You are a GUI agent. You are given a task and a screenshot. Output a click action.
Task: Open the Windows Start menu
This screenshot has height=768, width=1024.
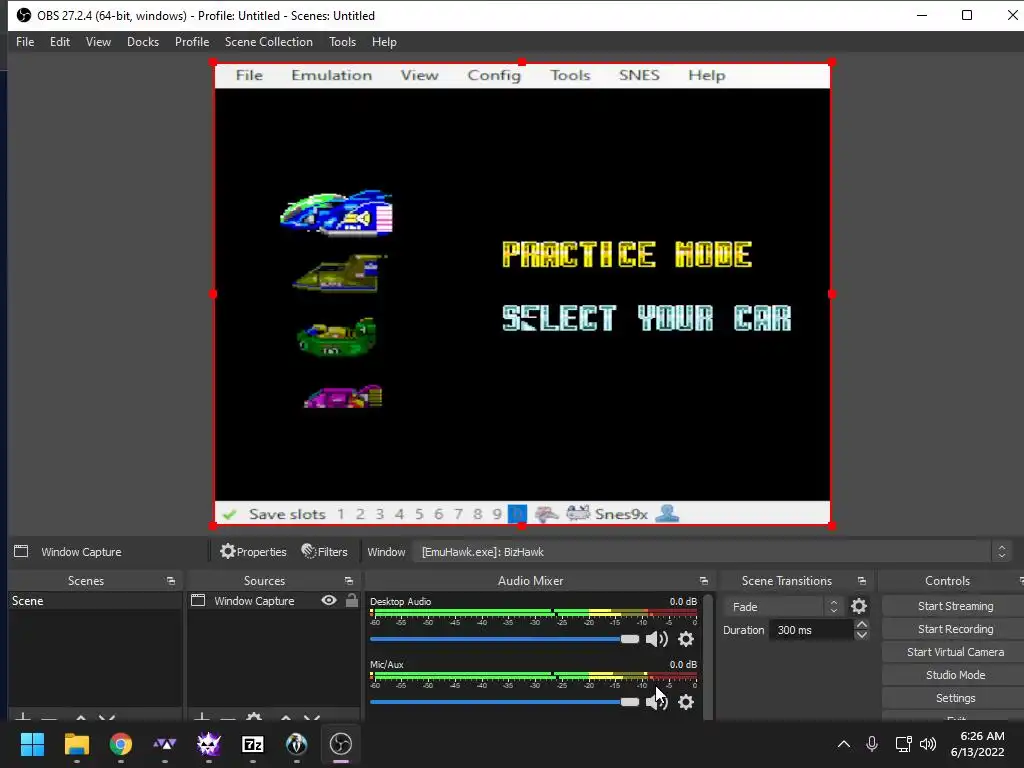click(32, 744)
